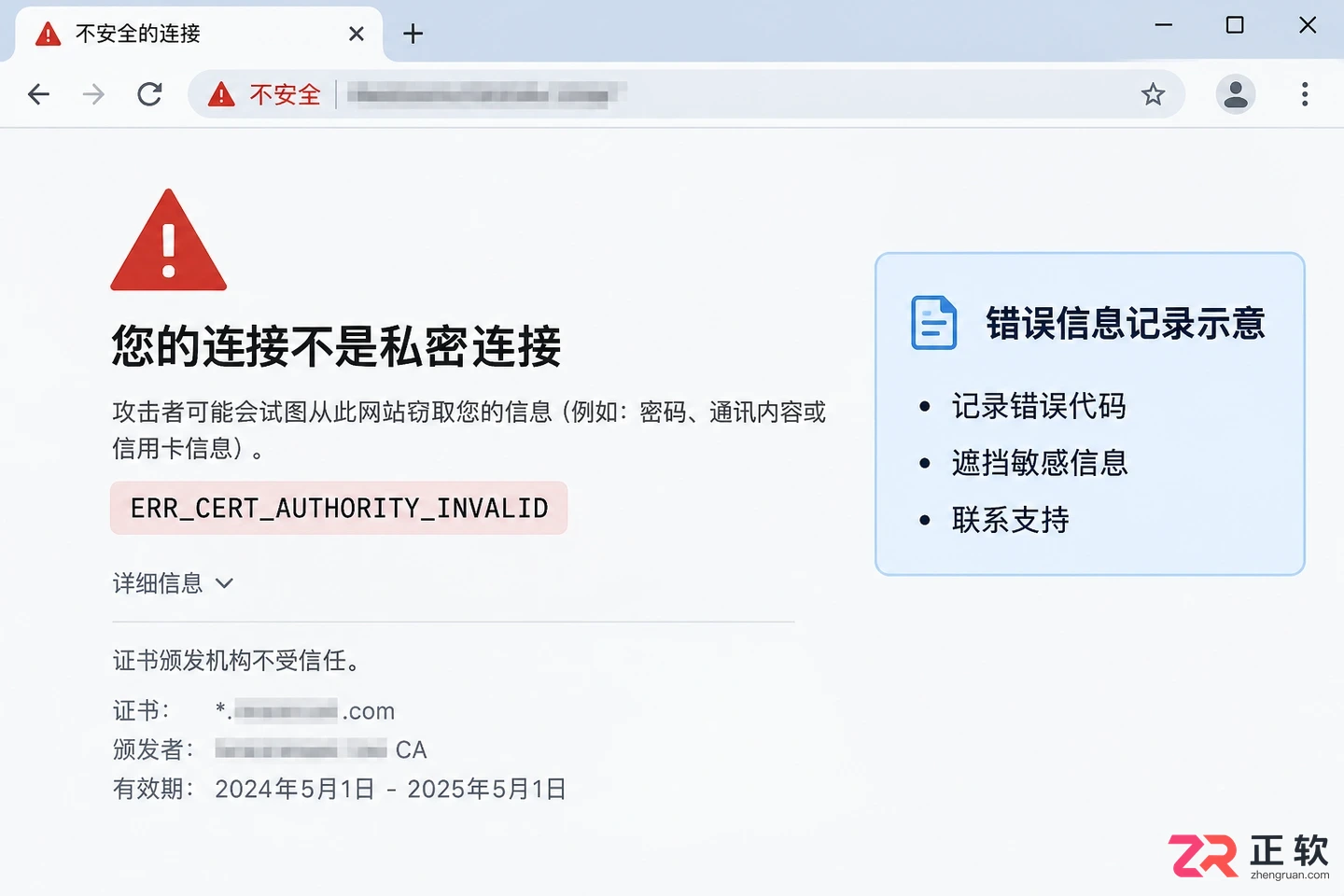Screen dimensions: 1344x896
Task: Click the forward navigation arrow
Action: (93, 94)
